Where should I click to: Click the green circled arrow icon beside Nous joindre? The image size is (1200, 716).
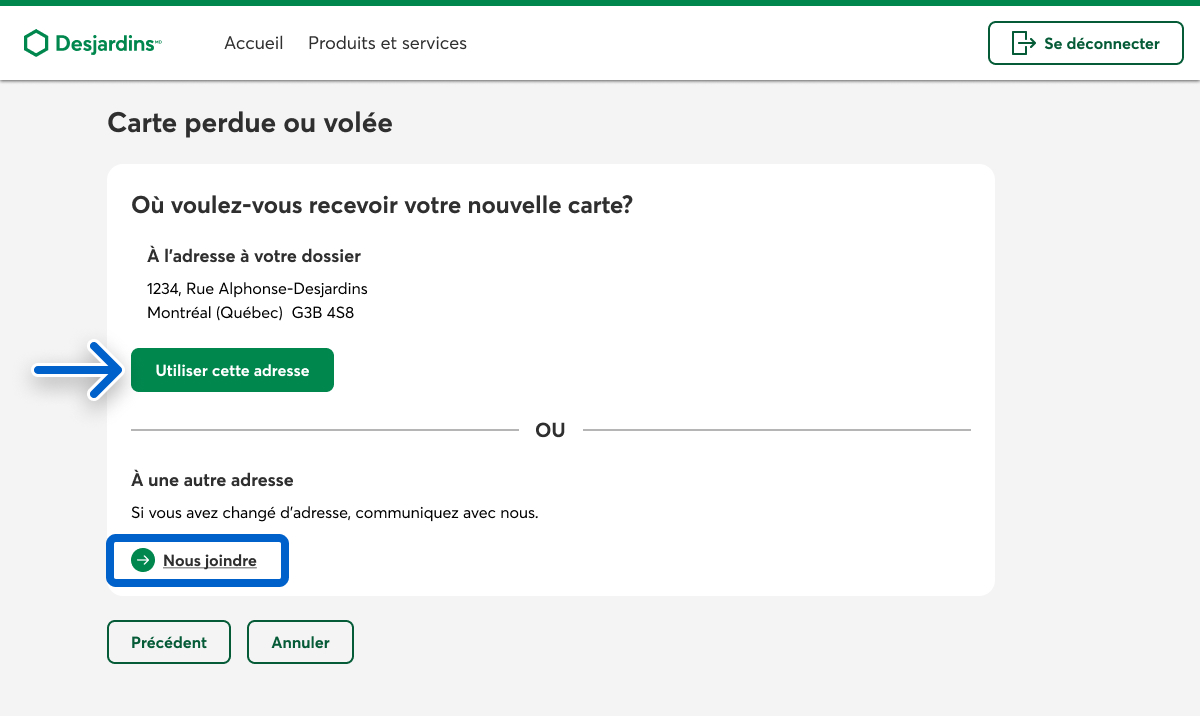point(143,561)
